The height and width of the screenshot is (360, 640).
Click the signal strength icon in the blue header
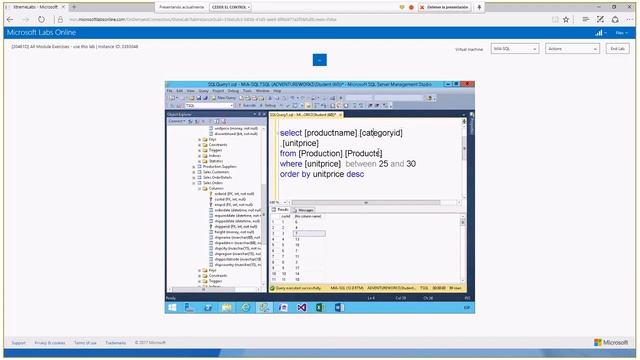pyautogui.click(x=599, y=33)
